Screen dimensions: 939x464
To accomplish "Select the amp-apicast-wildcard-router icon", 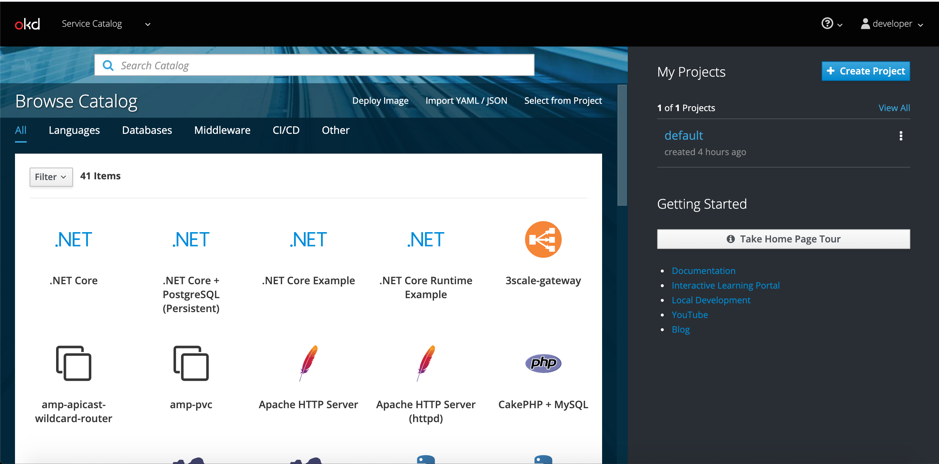I will click(x=74, y=363).
